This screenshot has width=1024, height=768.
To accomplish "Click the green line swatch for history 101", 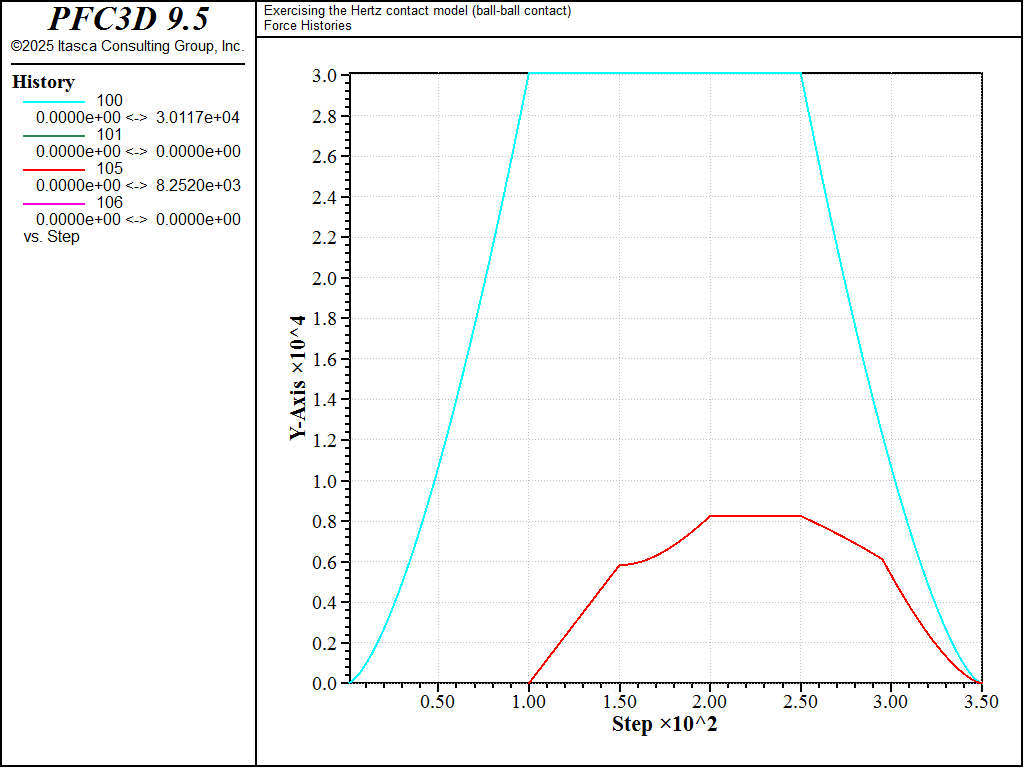I will [x=54, y=136].
